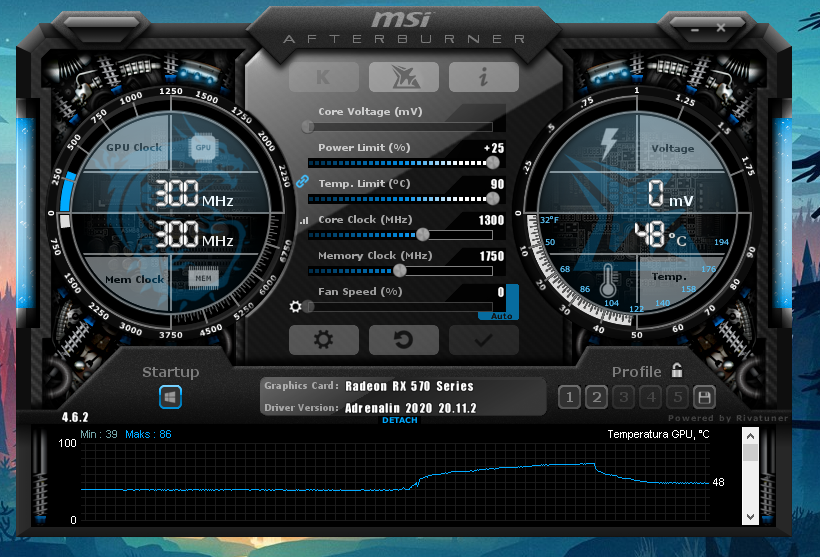This screenshot has width=820, height=557.
Task: Load profile slot 2
Action: tap(596, 398)
